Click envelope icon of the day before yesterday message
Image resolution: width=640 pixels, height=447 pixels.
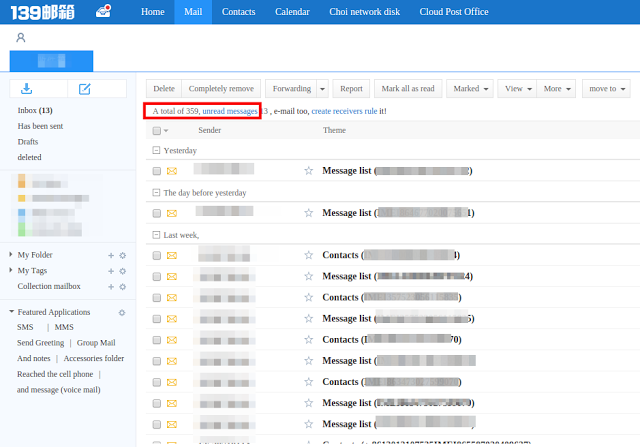[x=172, y=213]
